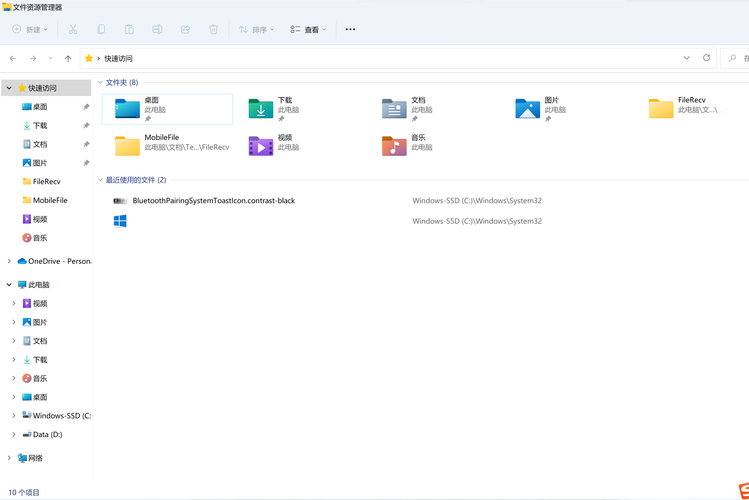Refresh the current folder view

click(x=707, y=58)
